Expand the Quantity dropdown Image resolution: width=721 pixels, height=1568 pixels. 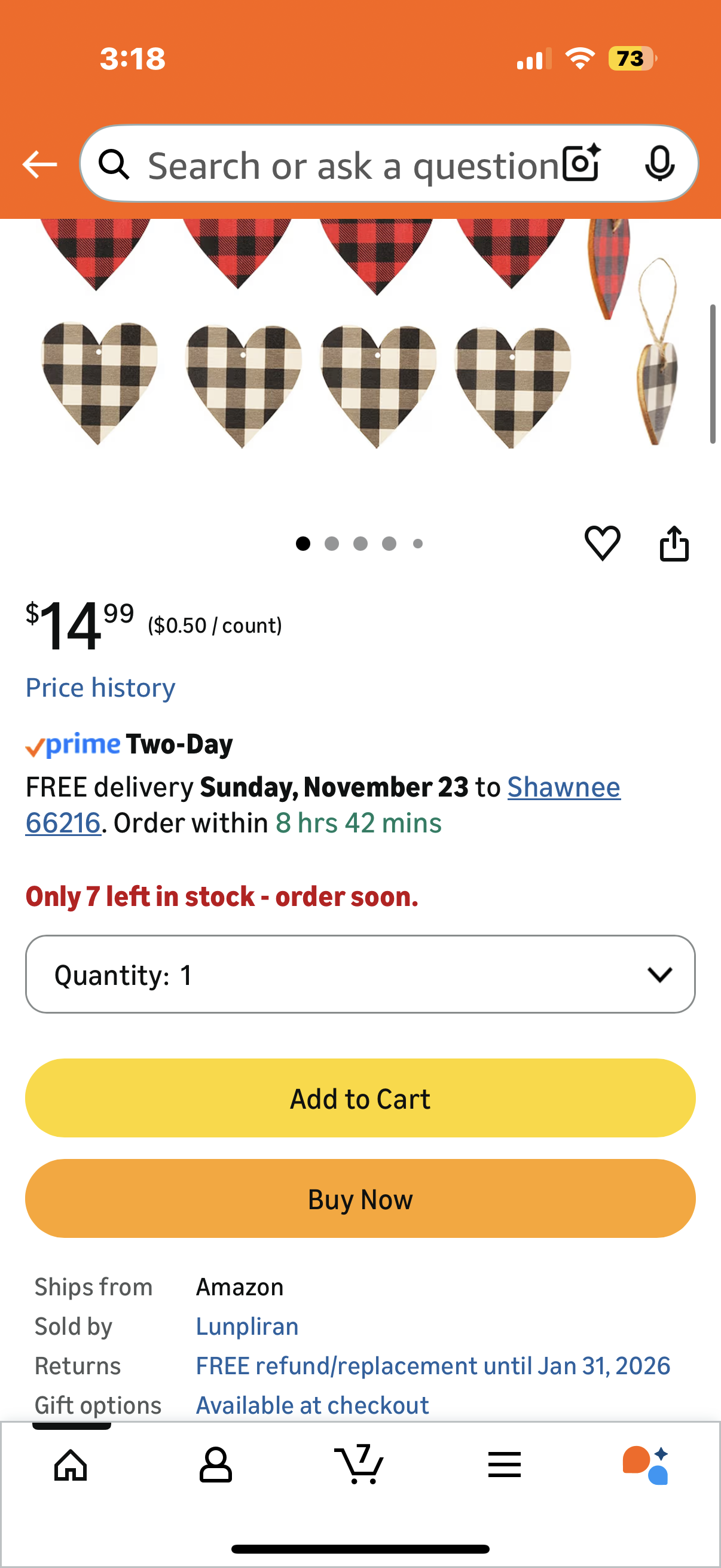(360, 975)
